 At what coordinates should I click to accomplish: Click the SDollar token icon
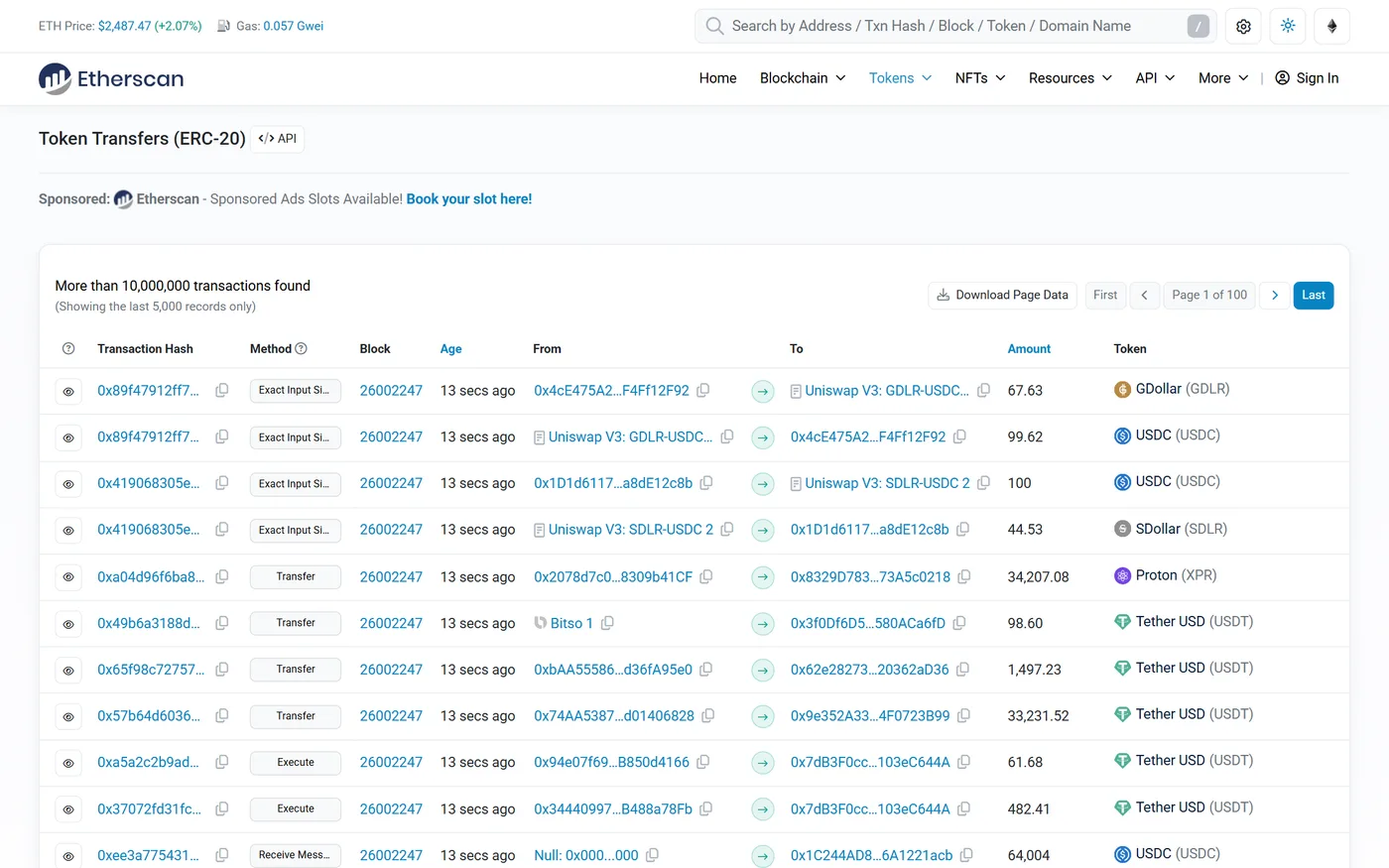tap(1122, 529)
